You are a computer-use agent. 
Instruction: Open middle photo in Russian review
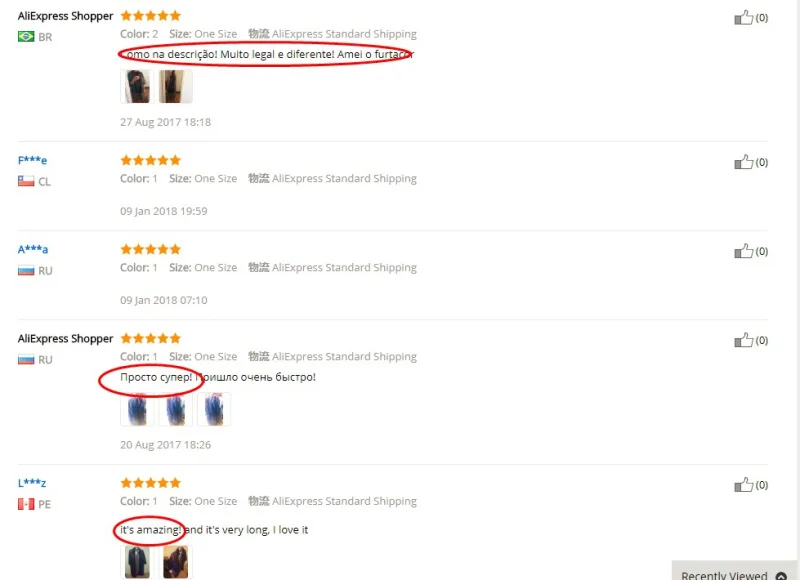[x=176, y=409]
